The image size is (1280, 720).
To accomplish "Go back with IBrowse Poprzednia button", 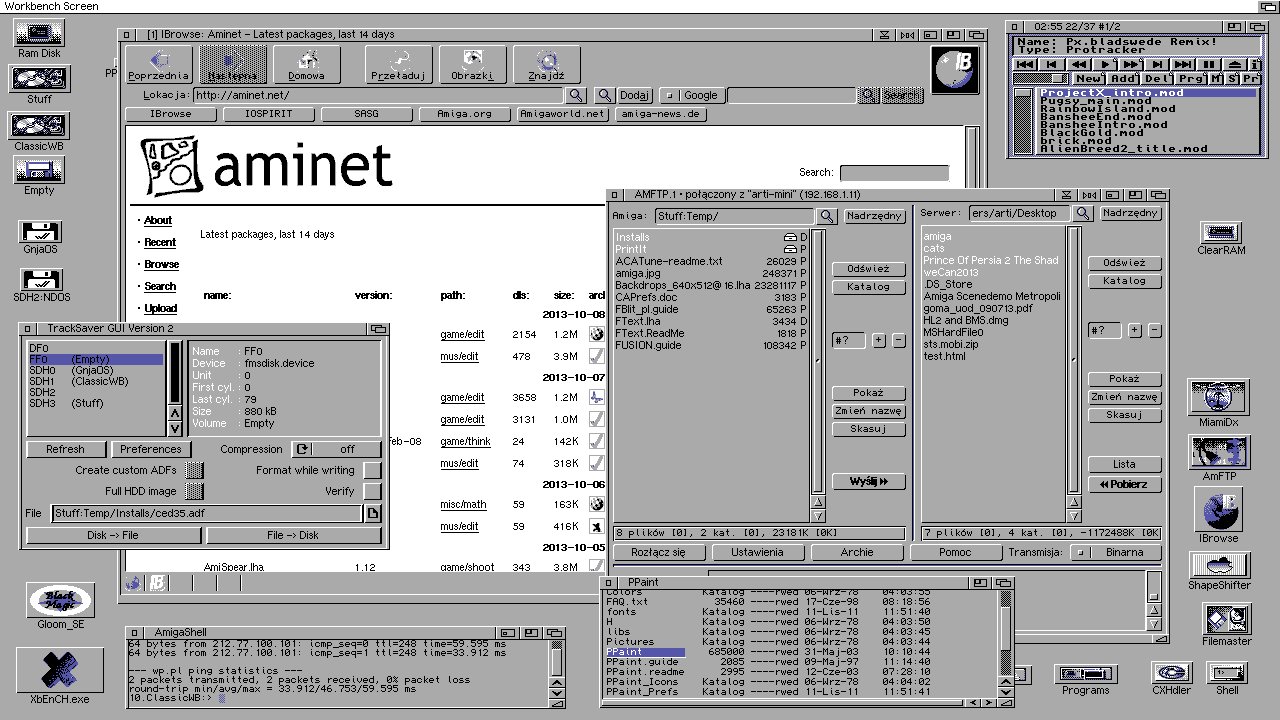I will [158, 64].
